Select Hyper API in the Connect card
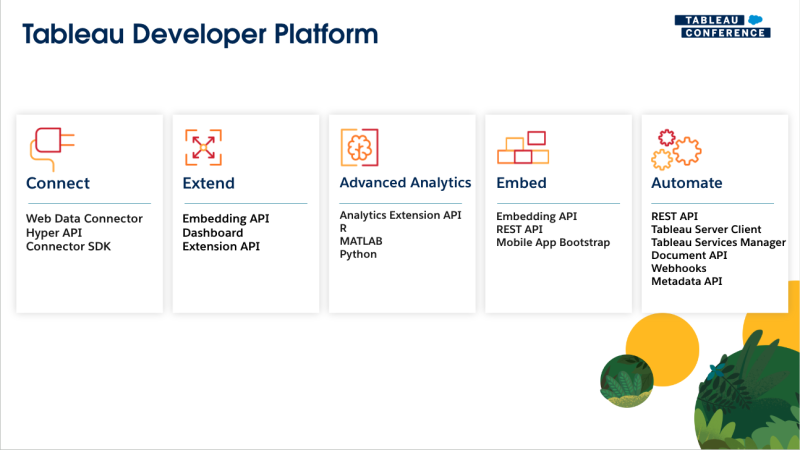Viewport: 800px width, 450px height. [x=54, y=233]
